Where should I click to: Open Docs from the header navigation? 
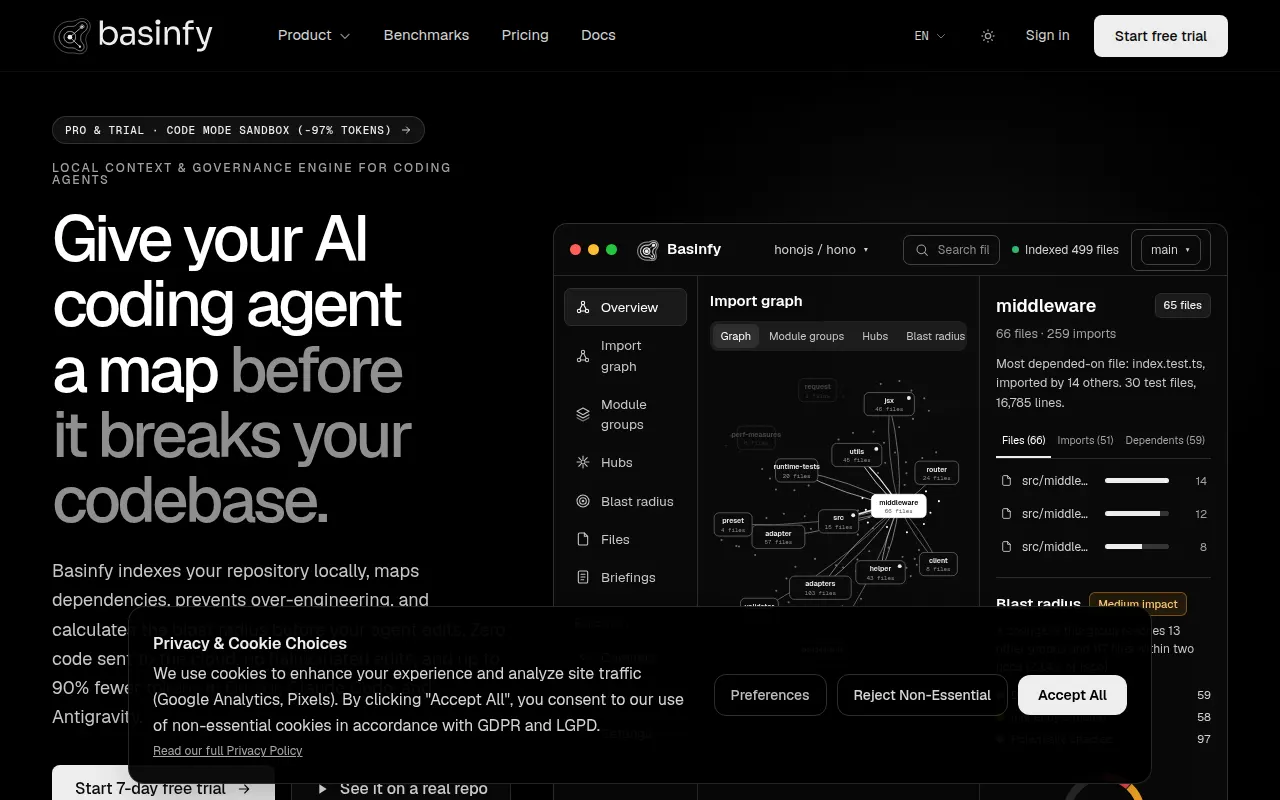[598, 35]
